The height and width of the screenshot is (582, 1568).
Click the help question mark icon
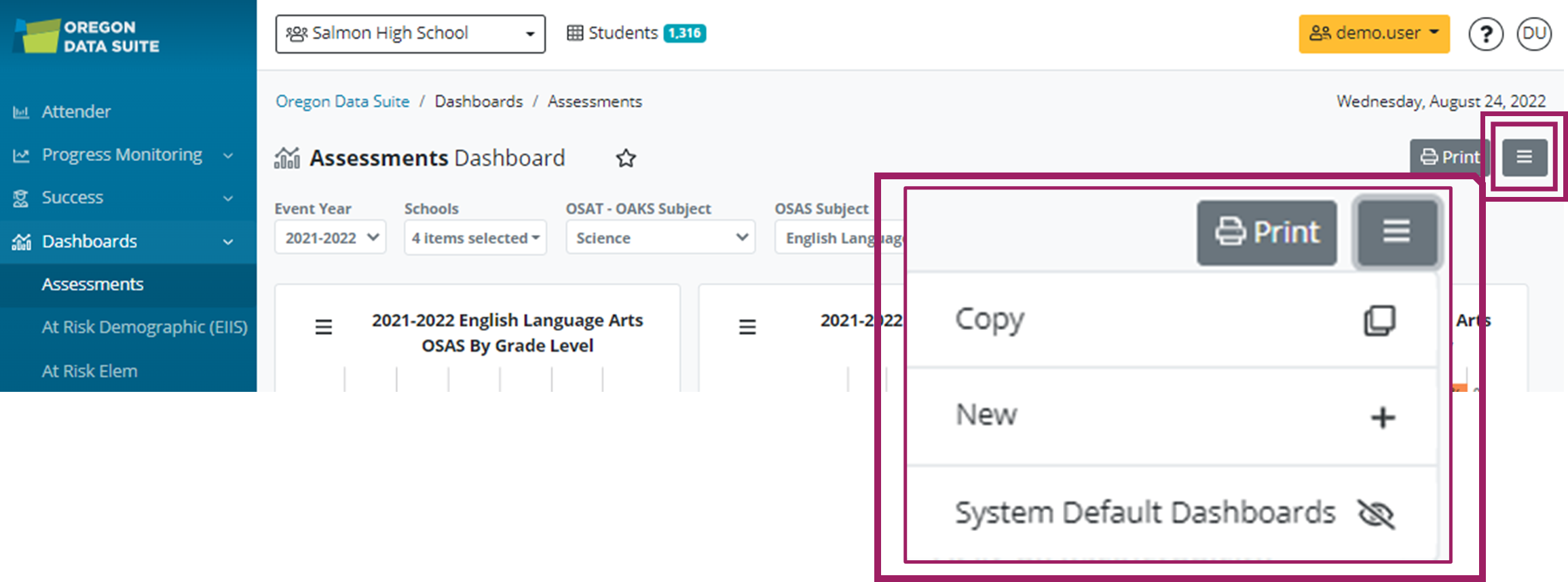pos(1485,34)
